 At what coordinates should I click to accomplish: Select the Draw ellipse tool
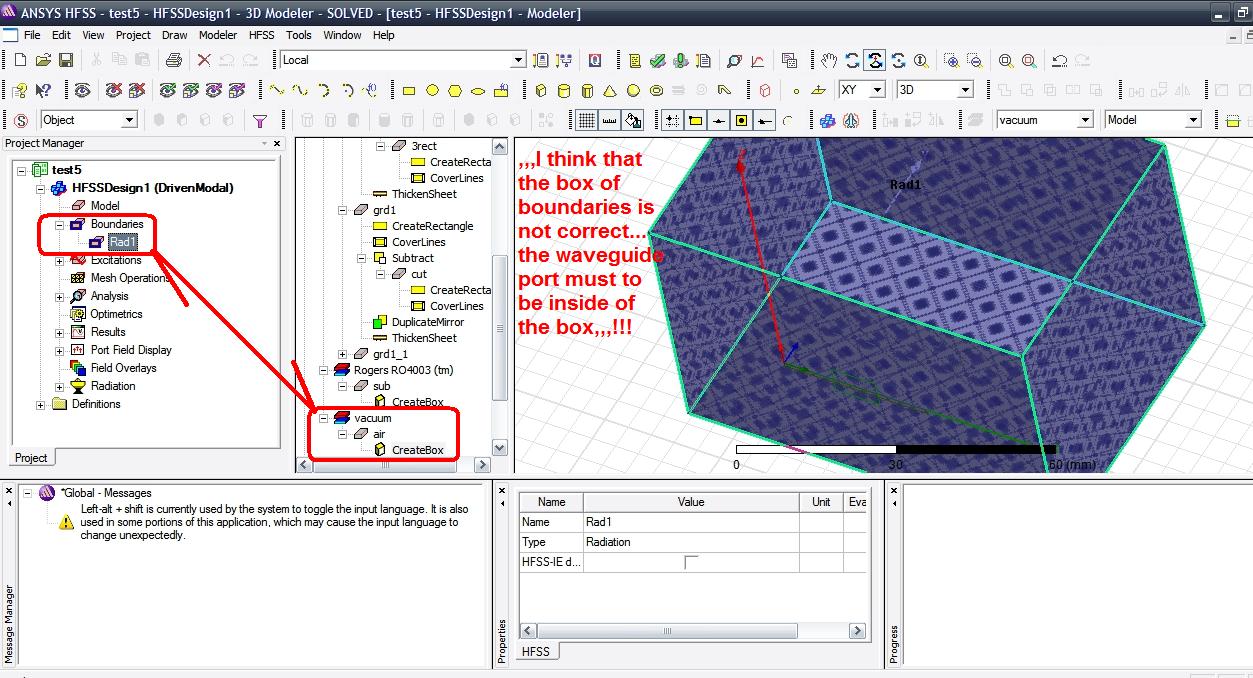point(478,90)
